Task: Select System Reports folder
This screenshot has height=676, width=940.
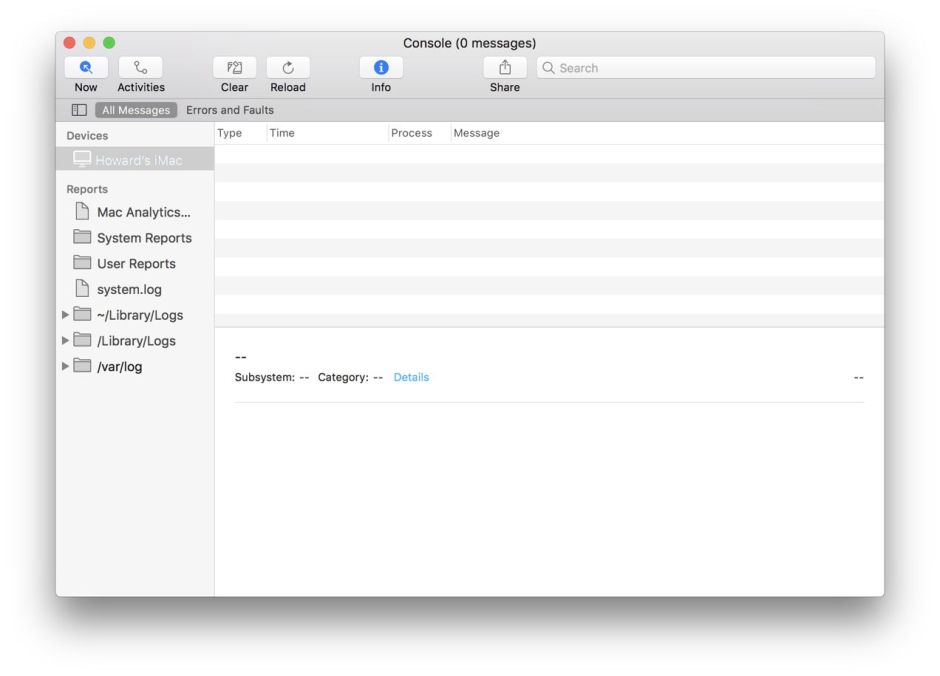Action: click(143, 238)
